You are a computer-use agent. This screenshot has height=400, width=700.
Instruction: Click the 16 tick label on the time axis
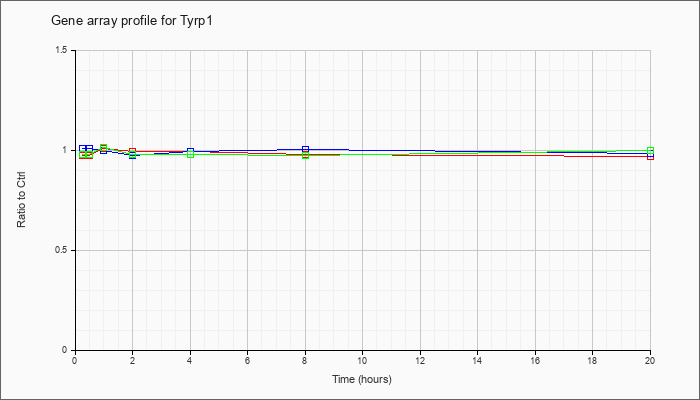tap(535, 360)
